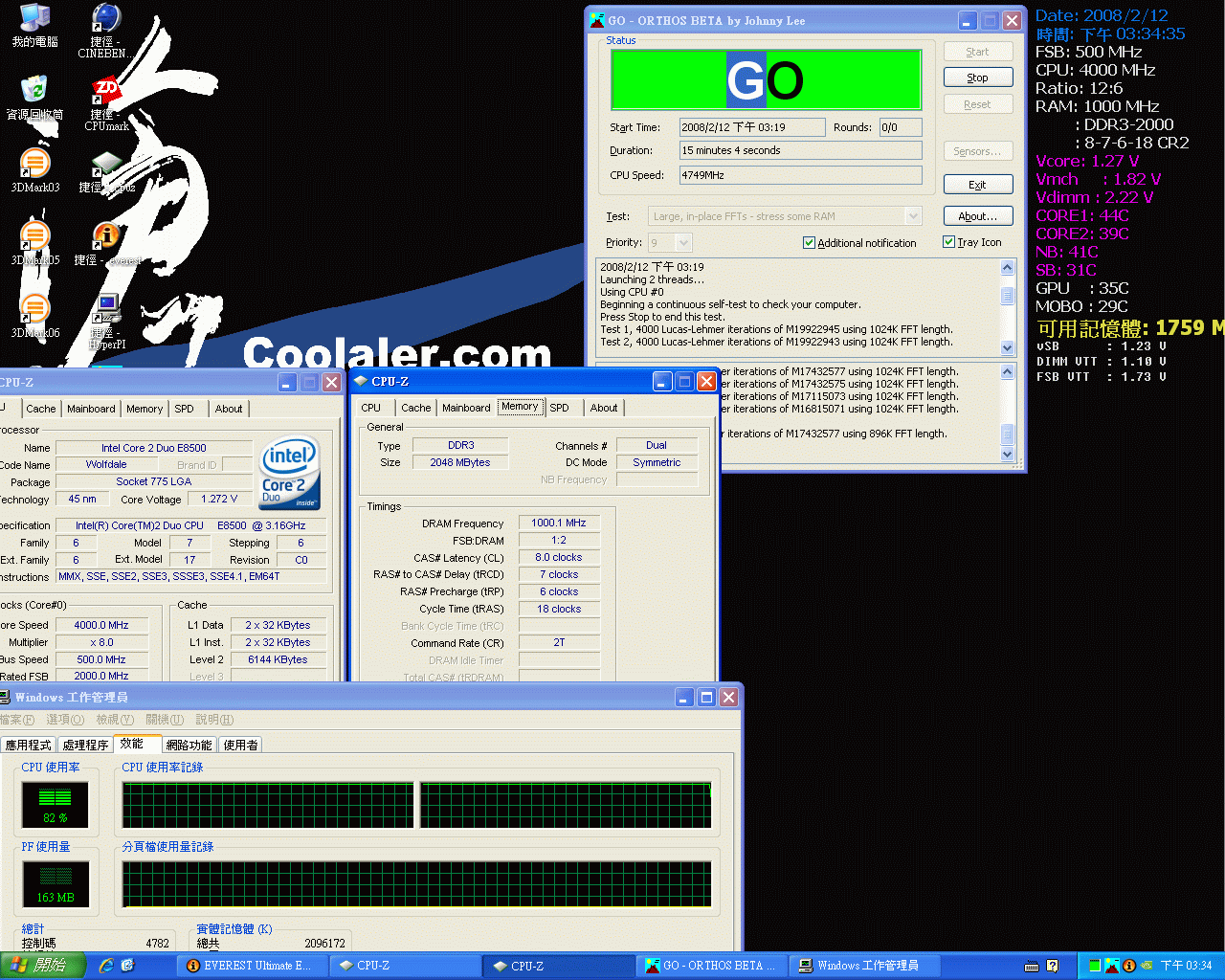The width and height of the screenshot is (1225, 980).
Task: Open 檔案 menu in Task Manager
Action: (x=17, y=720)
